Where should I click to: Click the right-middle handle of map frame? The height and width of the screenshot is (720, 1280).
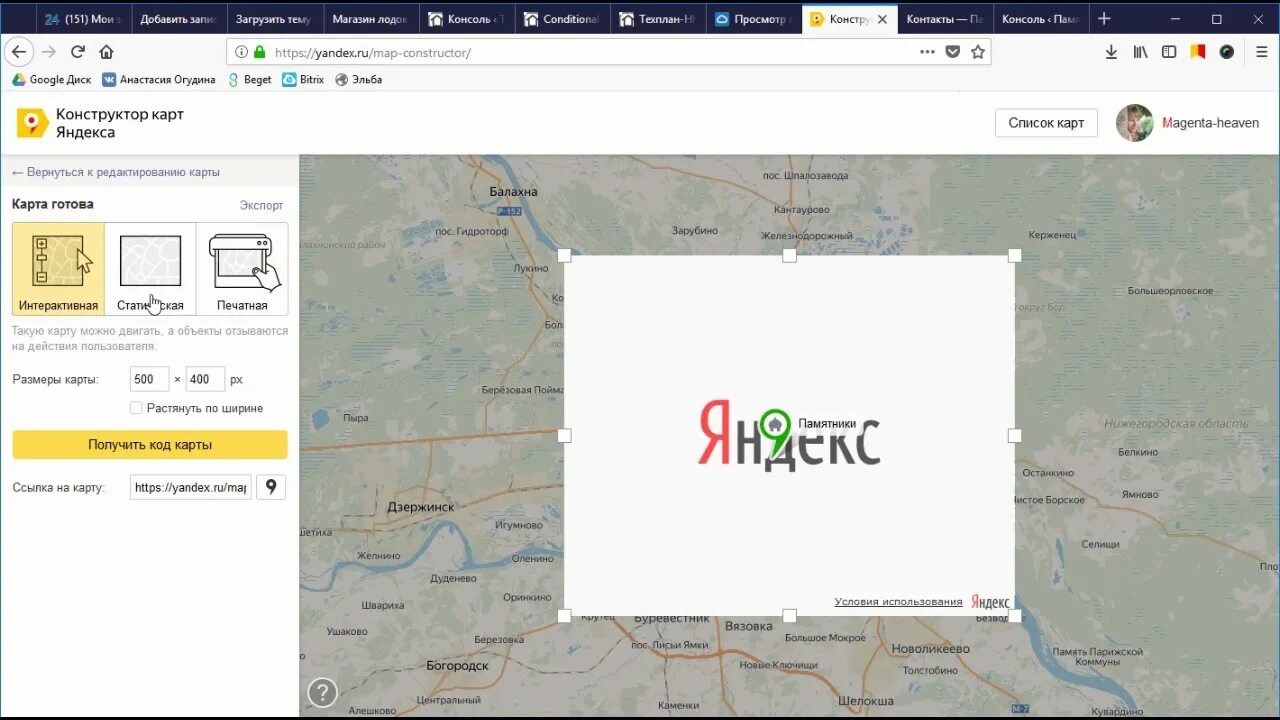point(1014,436)
